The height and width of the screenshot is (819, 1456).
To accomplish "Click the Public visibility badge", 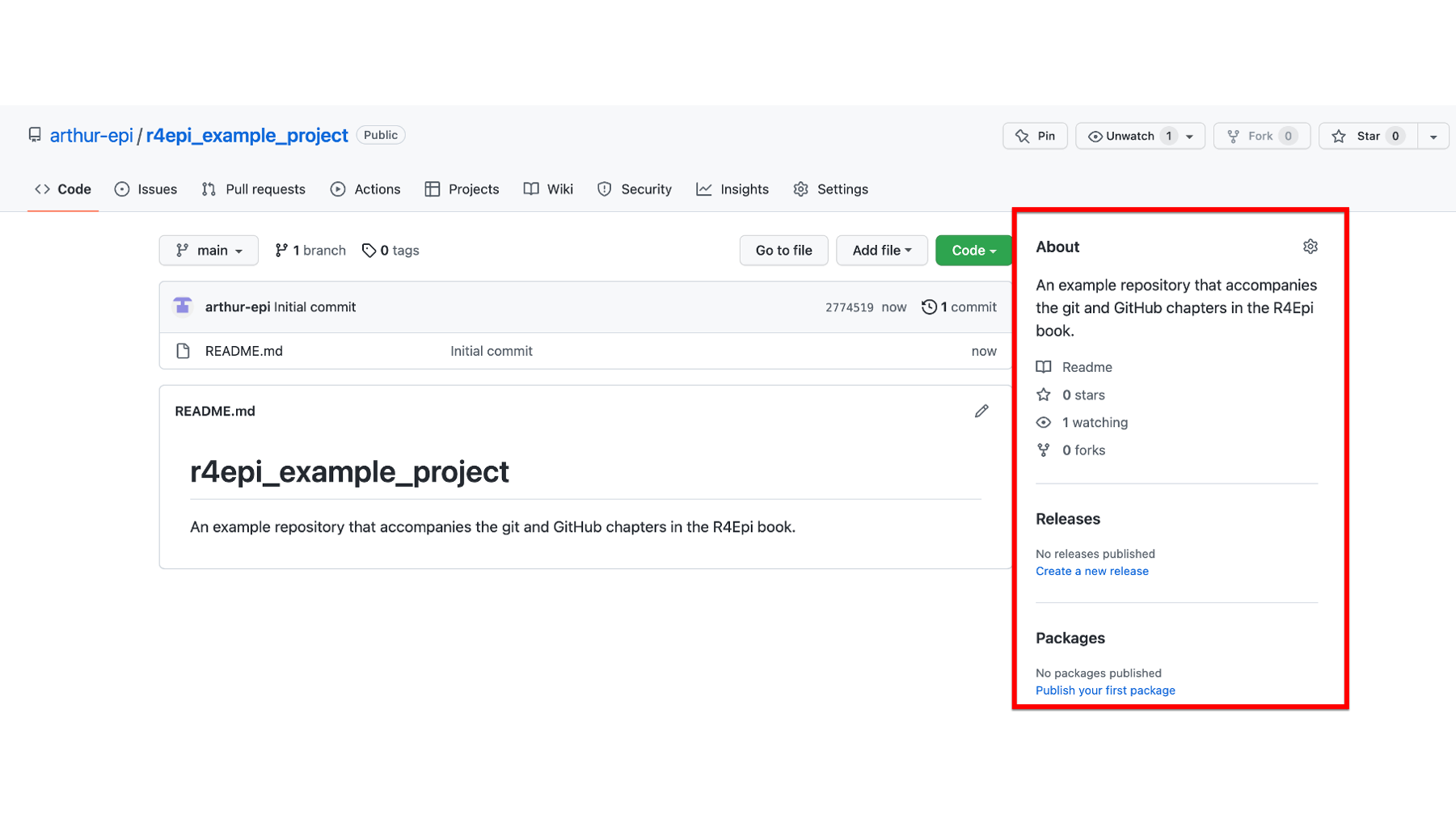I will [381, 135].
